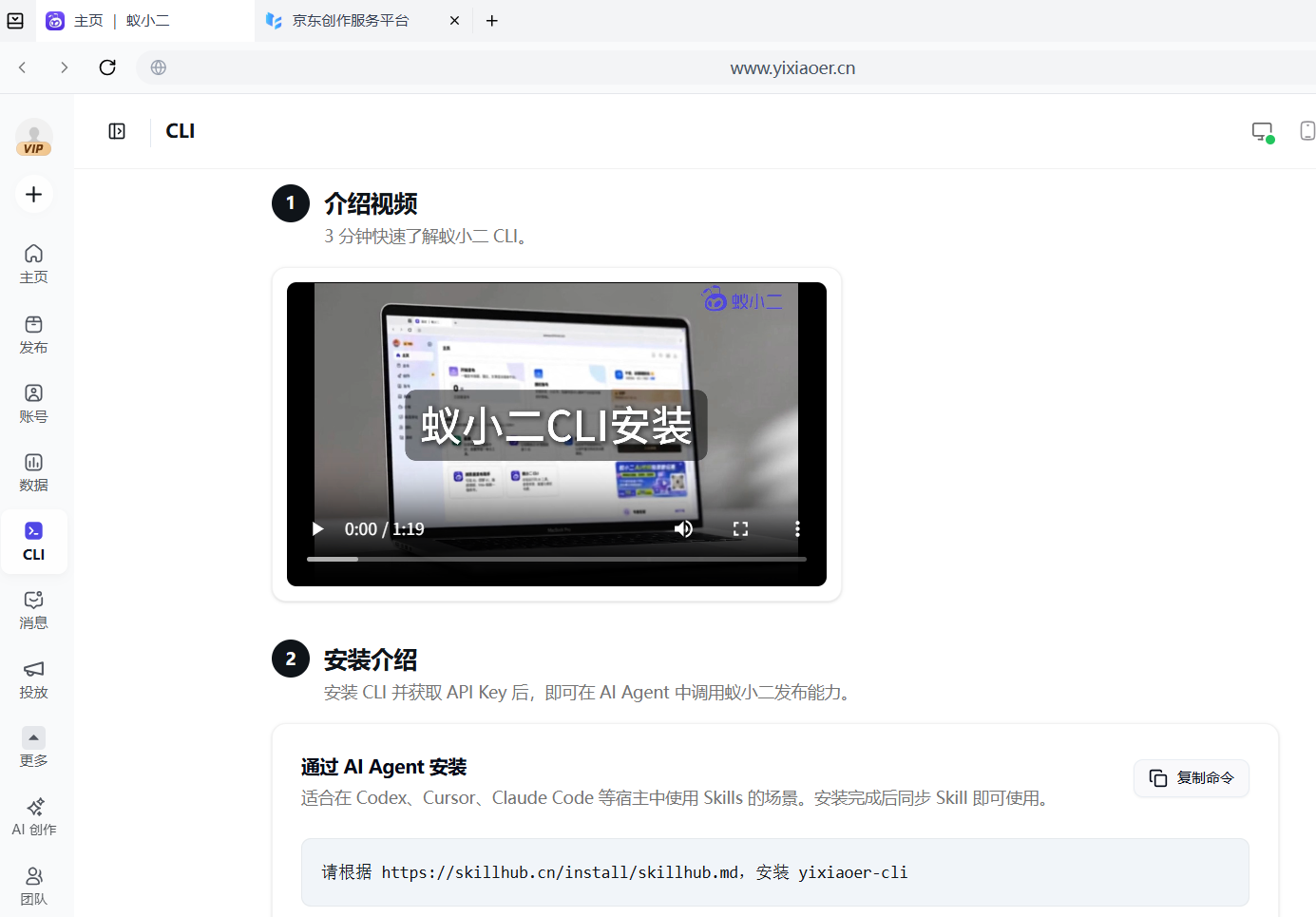Open the 主页 home sidebar item
The image size is (1316, 917).
pyautogui.click(x=33, y=264)
